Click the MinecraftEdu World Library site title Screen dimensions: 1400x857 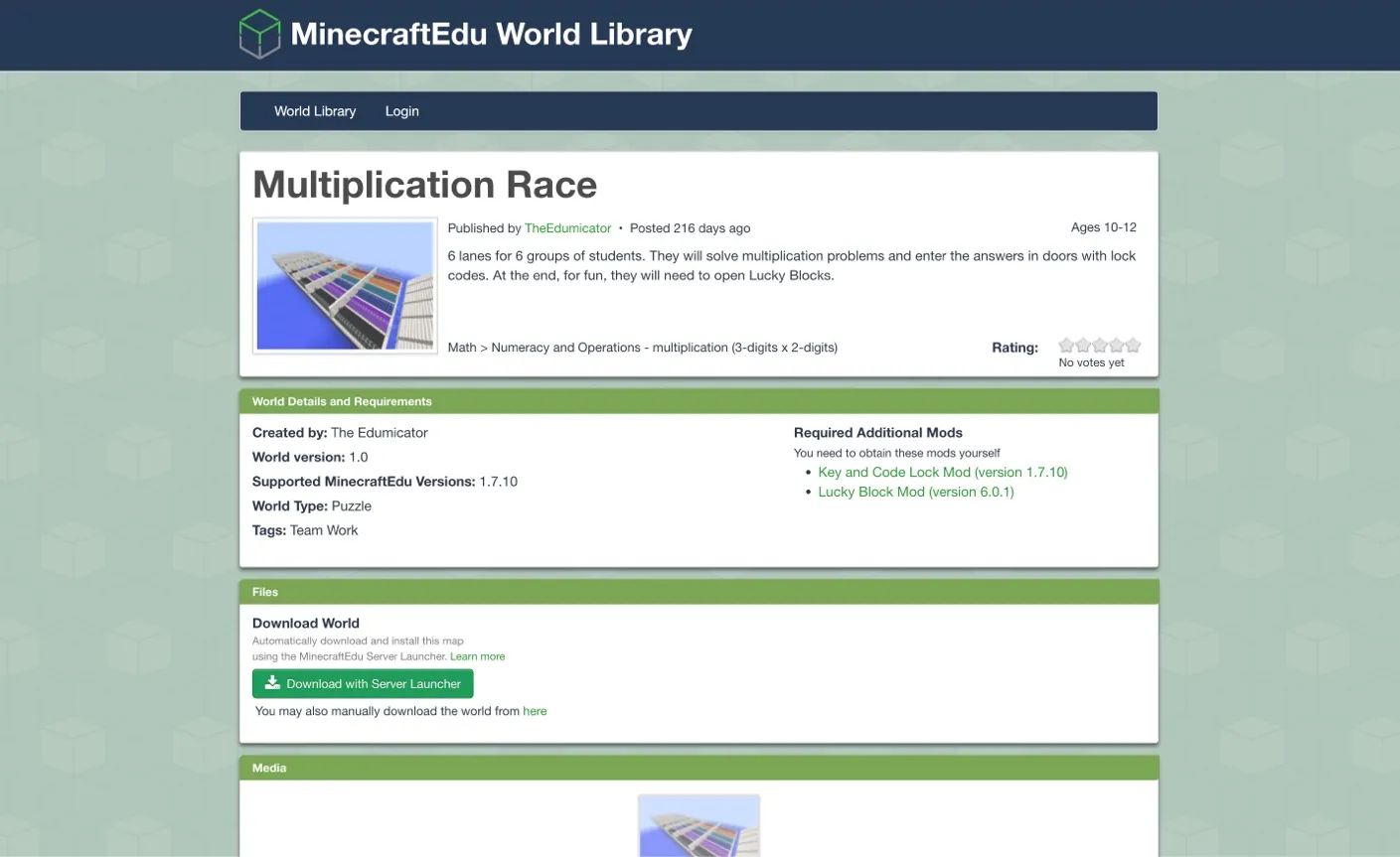[x=492, y=35]
